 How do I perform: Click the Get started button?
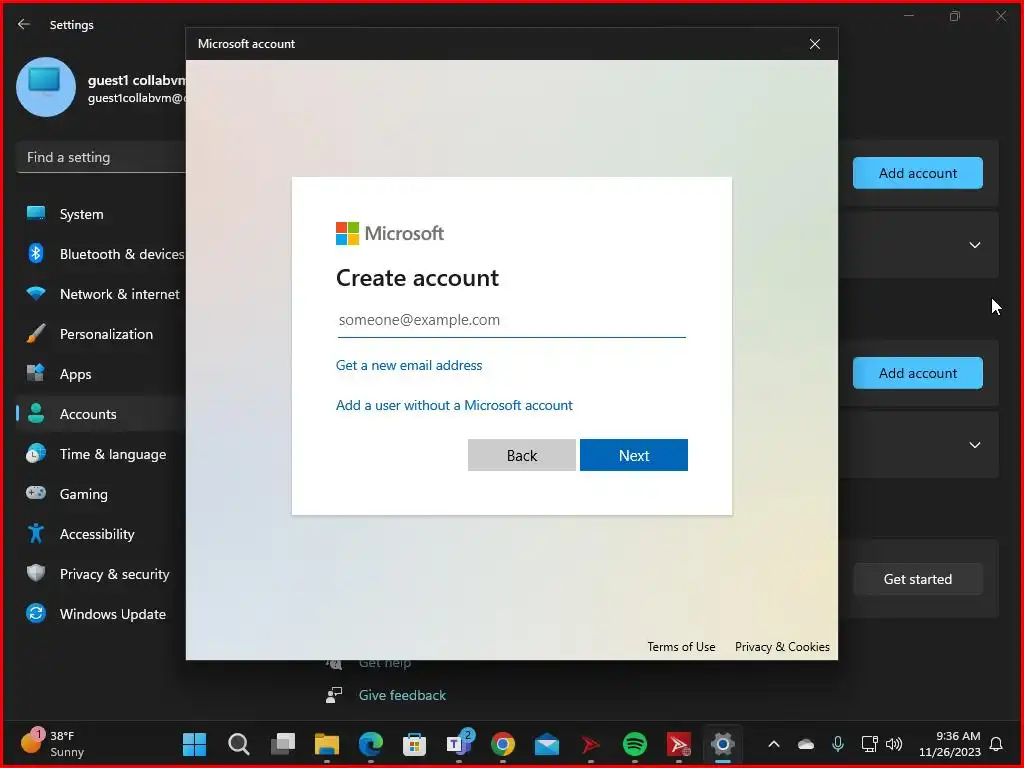pos(918,579)
